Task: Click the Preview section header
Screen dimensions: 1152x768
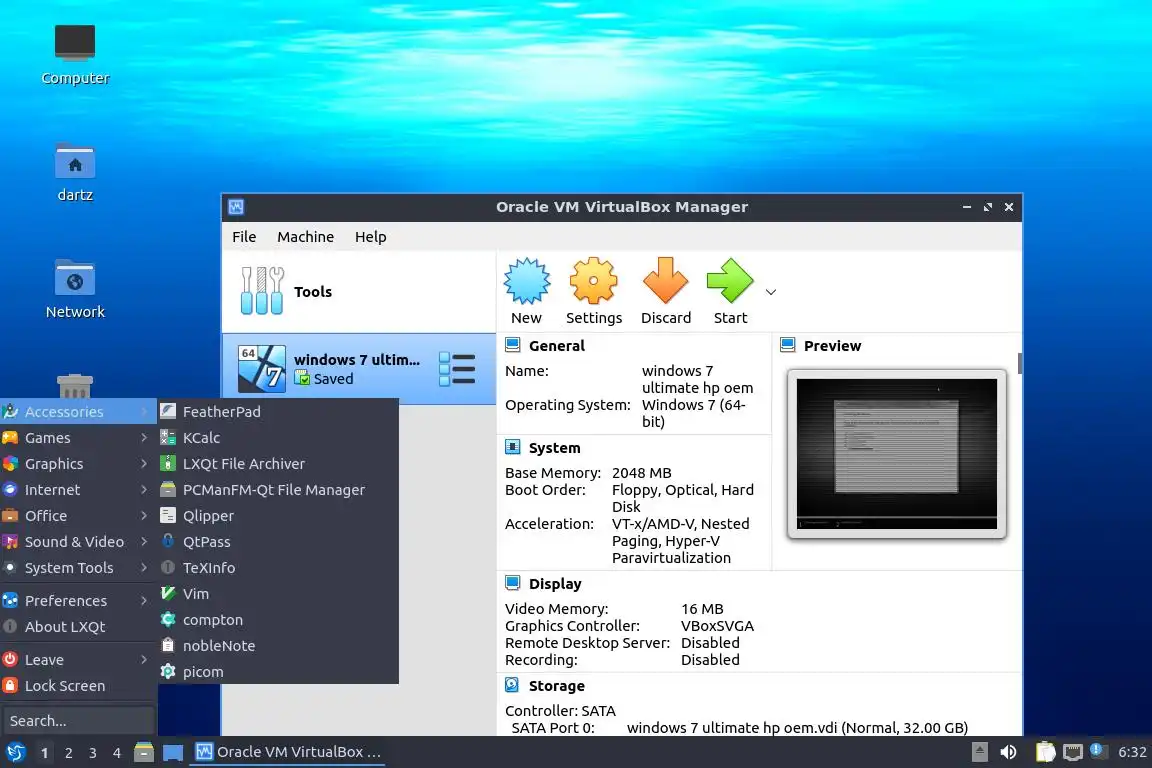Action: point(832,345)
